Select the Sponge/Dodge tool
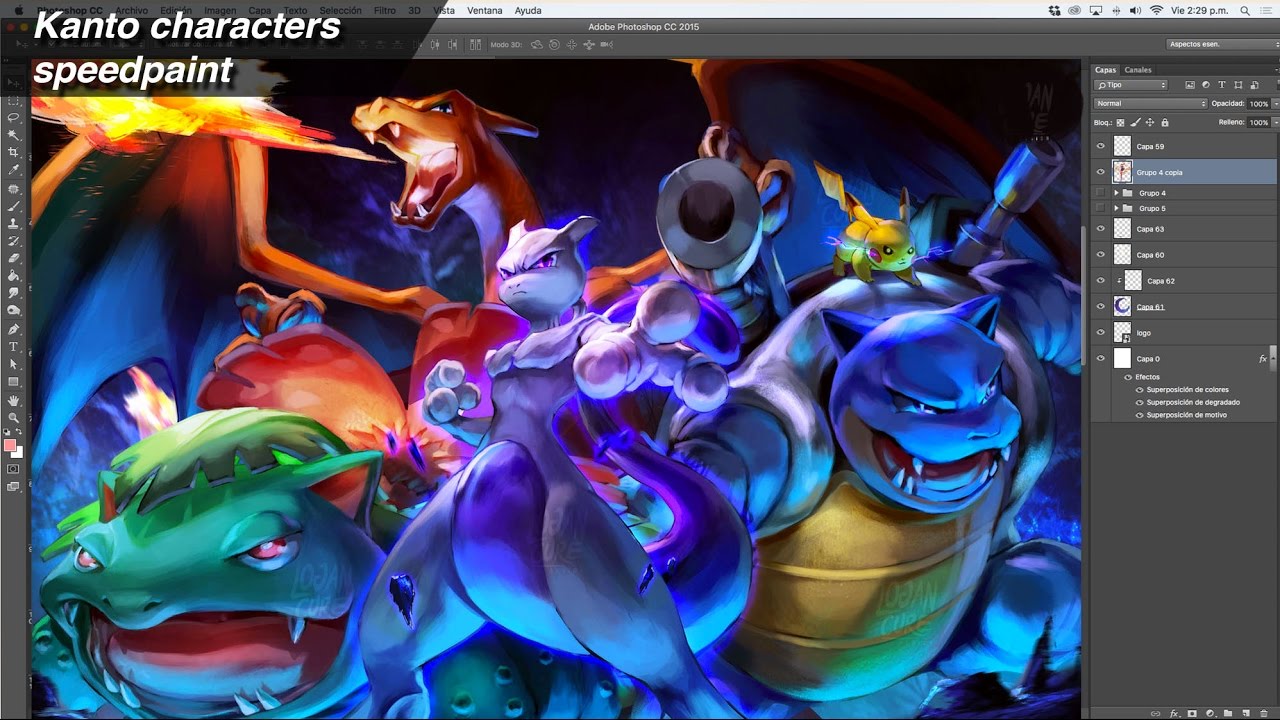This screenshot has width=1280, height=720. (x=13, y=310)
